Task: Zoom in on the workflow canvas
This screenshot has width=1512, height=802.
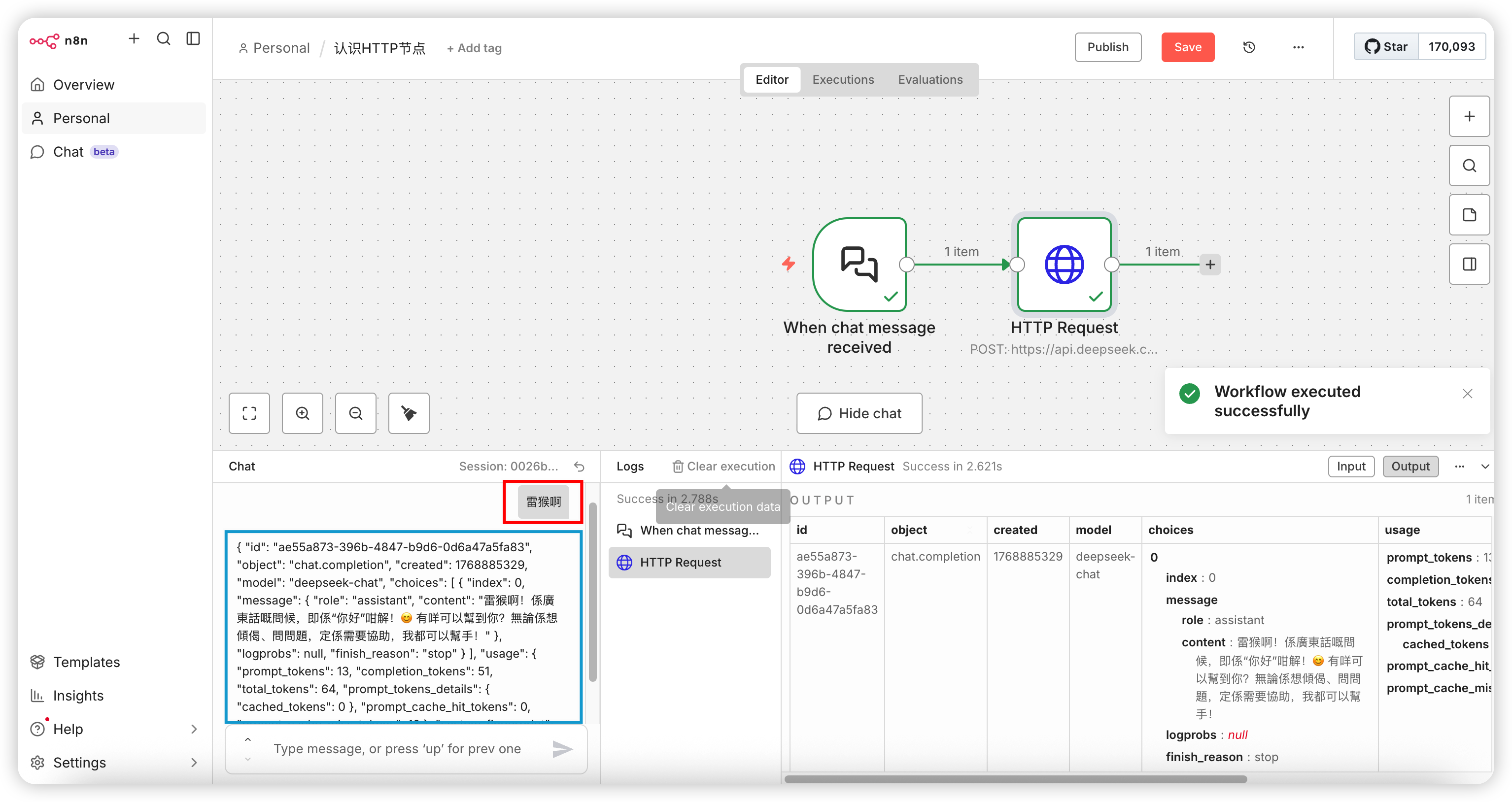Action: [x=302, y=413]
